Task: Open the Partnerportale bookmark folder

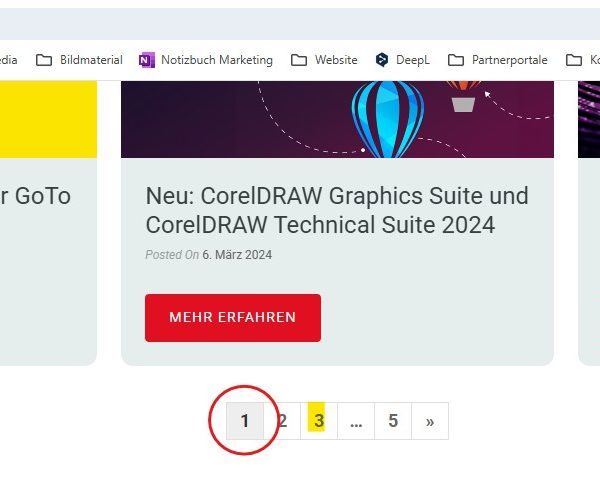Action: tap(497, 60)
